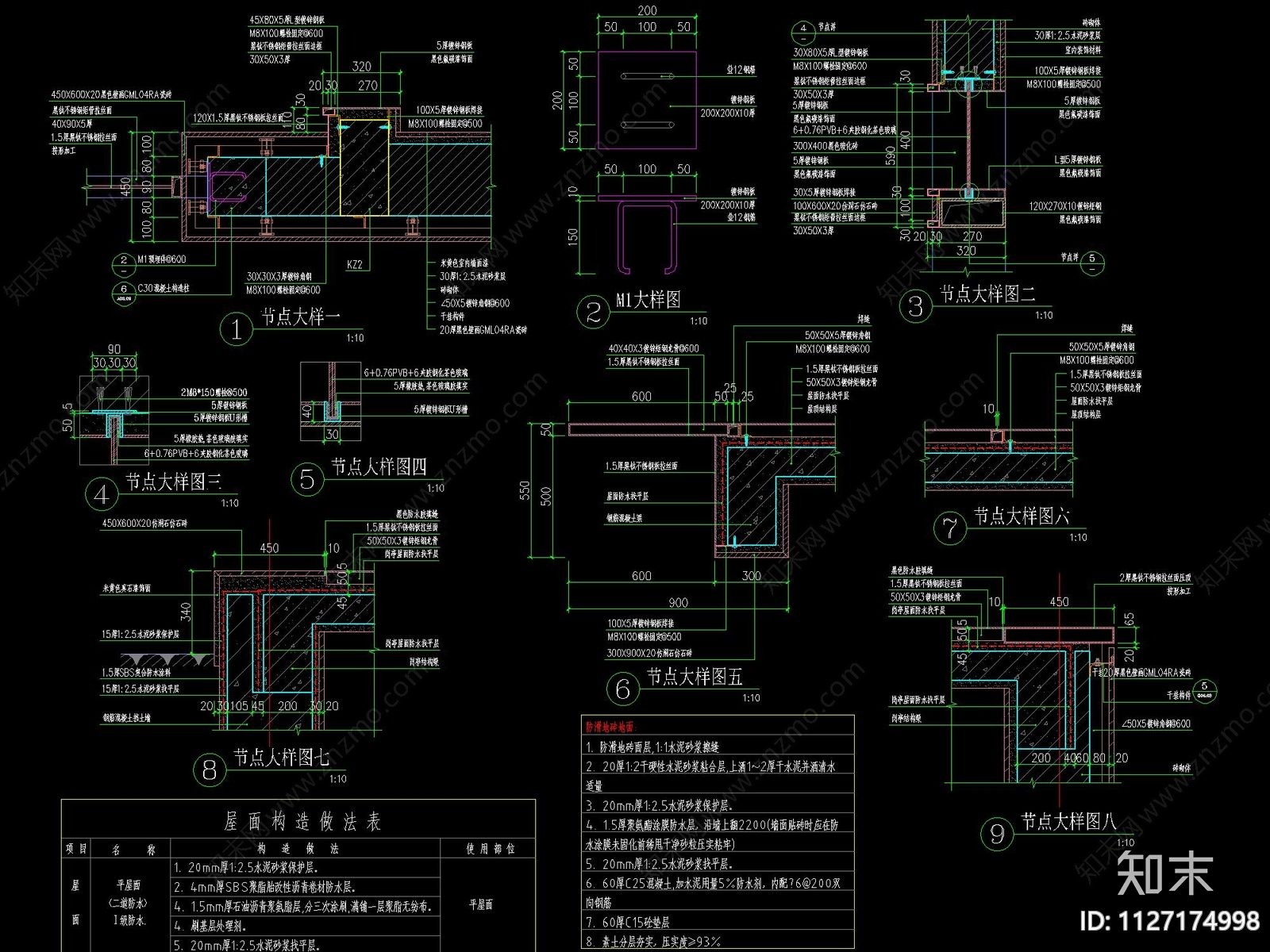Screen dimensions: 1270x952
Task: Click row 6. 60厚C25混凝土 in floor list
Action: (713, 883)
